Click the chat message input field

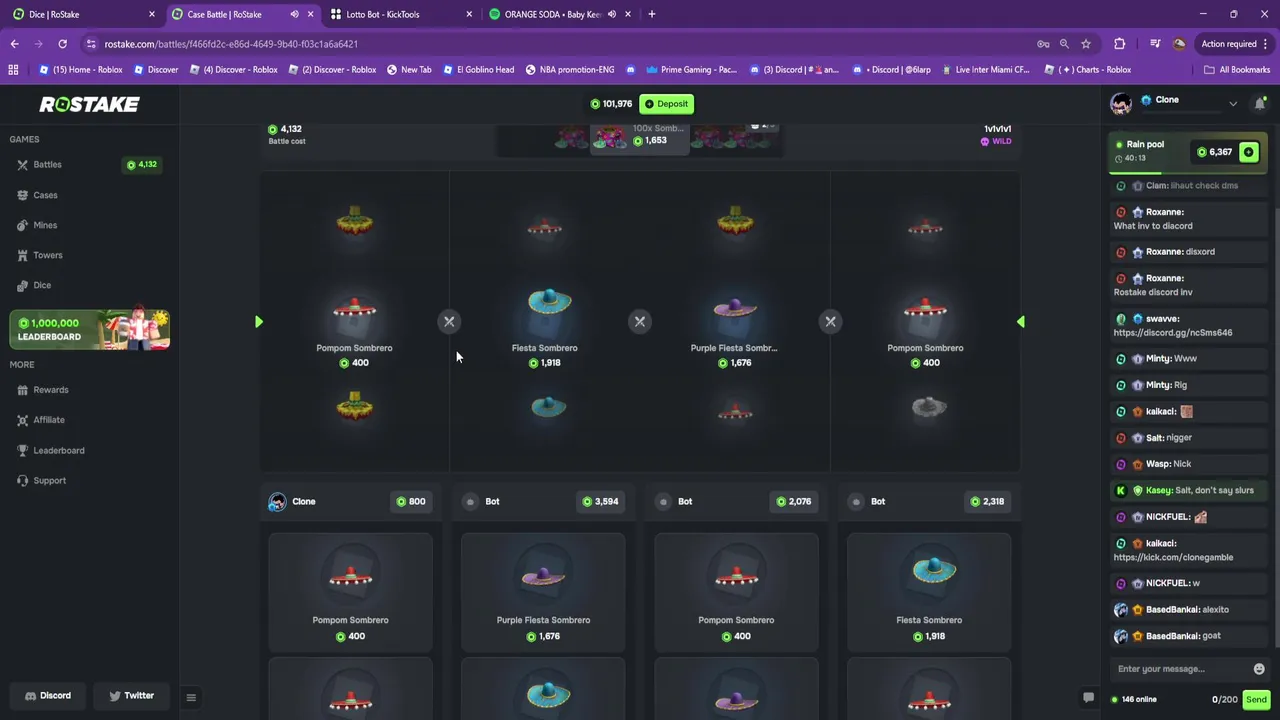point(1180,669)
